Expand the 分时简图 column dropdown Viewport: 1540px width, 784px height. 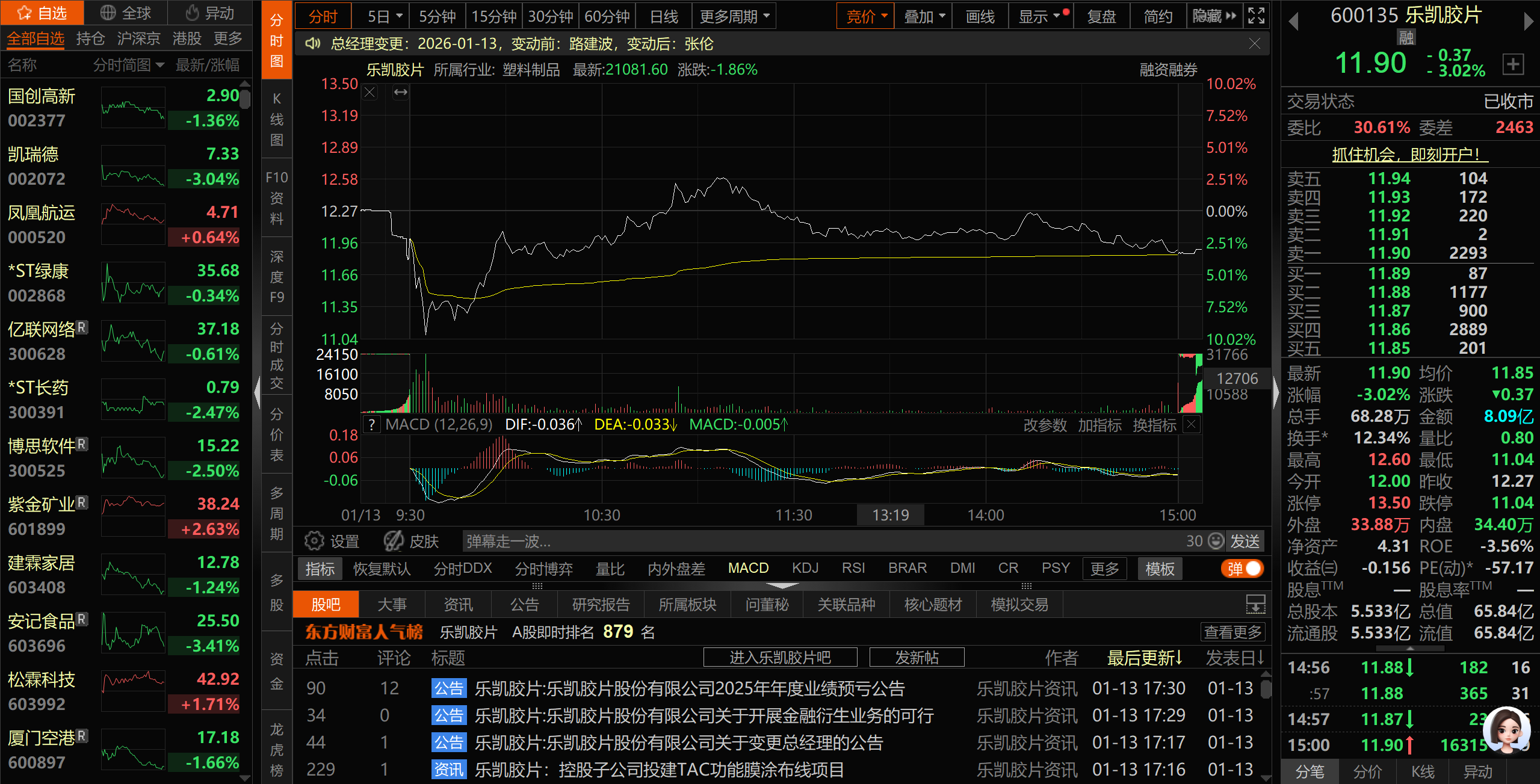point(128,65)
